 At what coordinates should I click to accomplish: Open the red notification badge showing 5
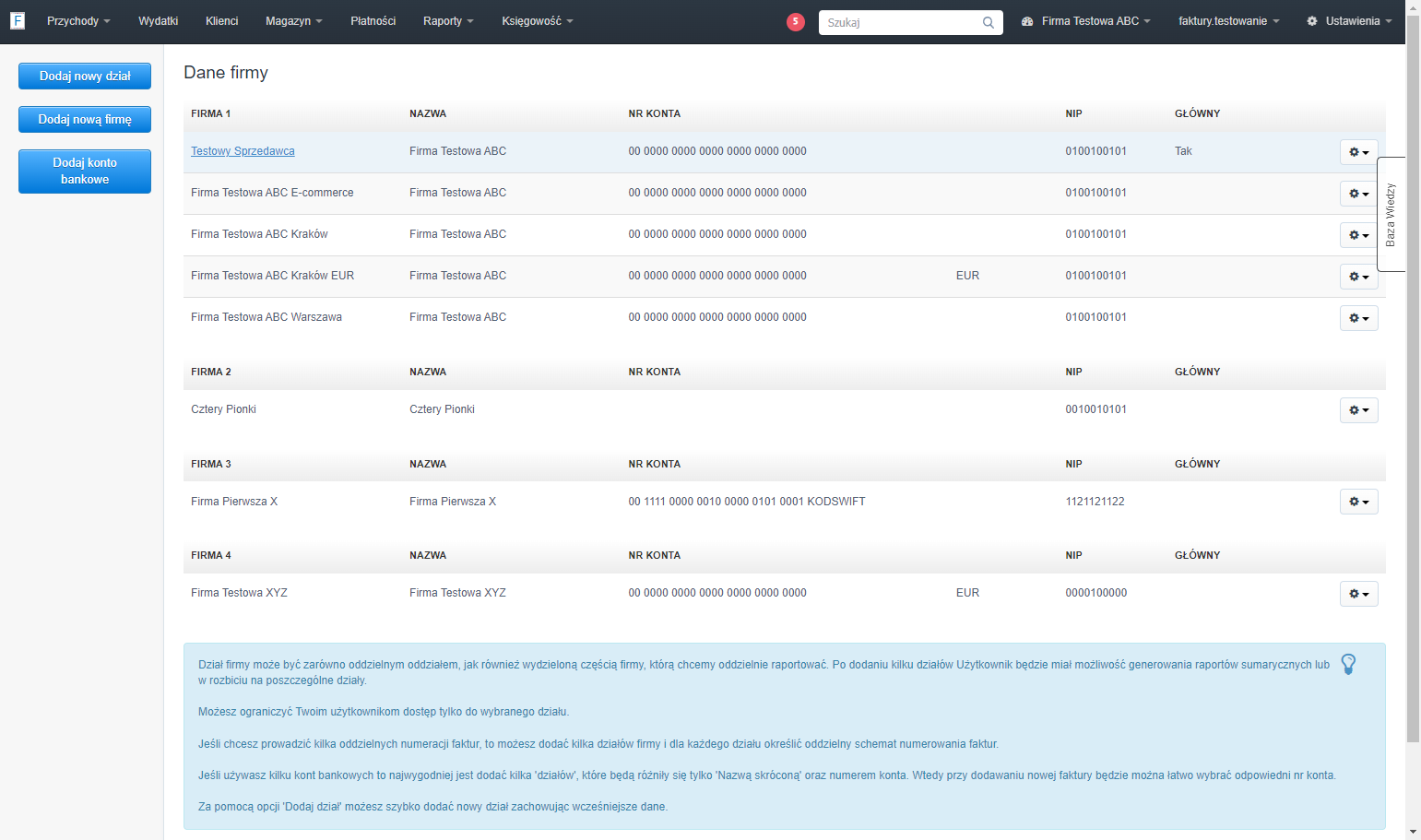796,21
